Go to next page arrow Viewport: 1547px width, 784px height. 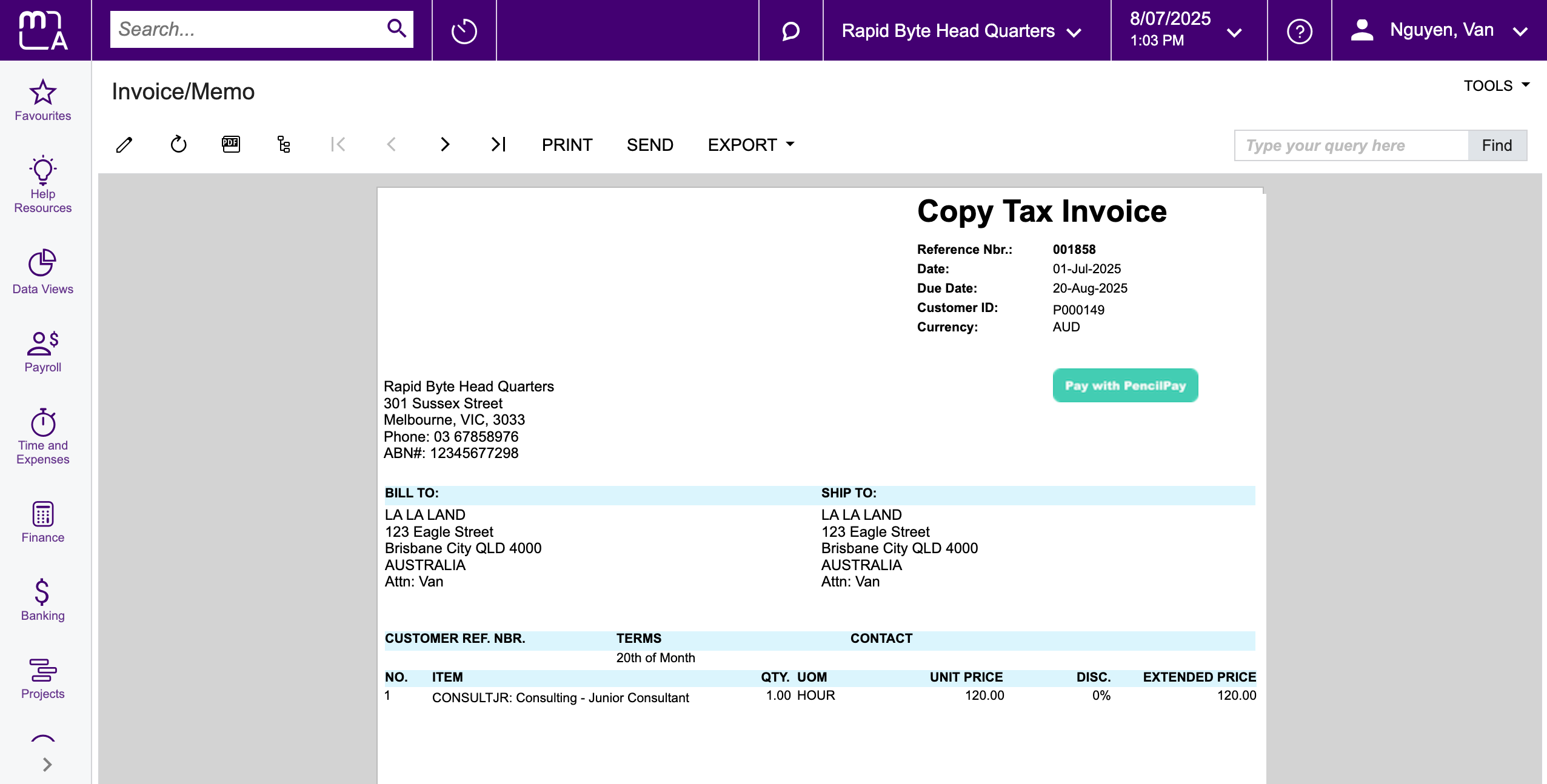click(x=445, y=144)
